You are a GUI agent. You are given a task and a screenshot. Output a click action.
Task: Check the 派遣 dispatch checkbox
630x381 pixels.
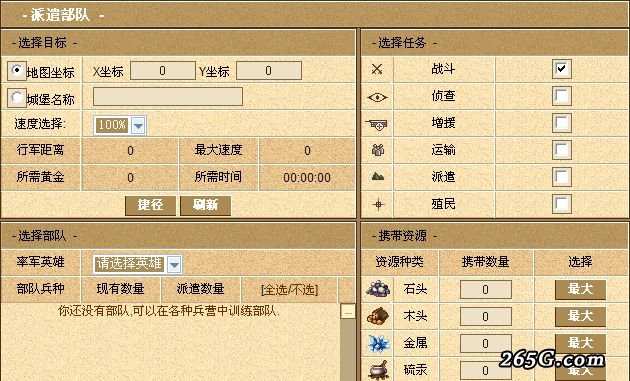561,177
